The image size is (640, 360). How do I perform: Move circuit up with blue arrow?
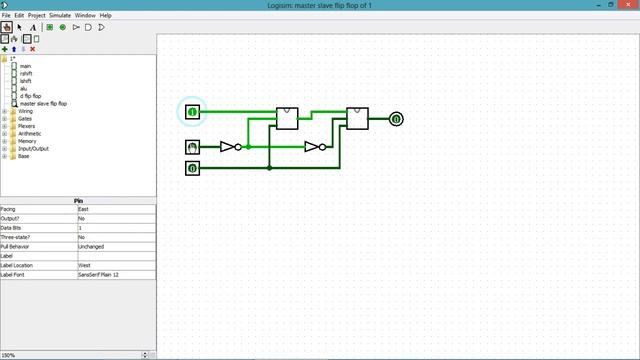pos(14,49)
